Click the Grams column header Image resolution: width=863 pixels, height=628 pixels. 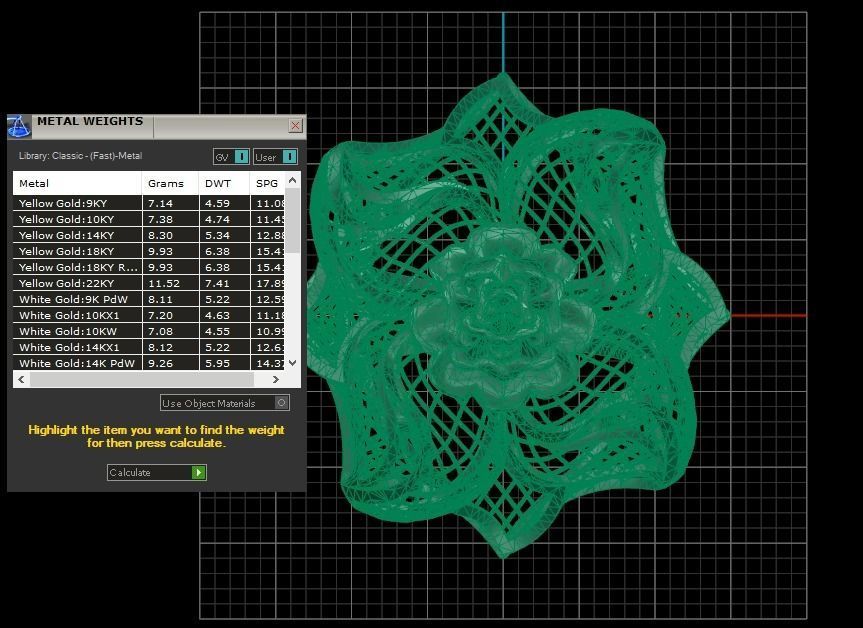pos(165,183)
